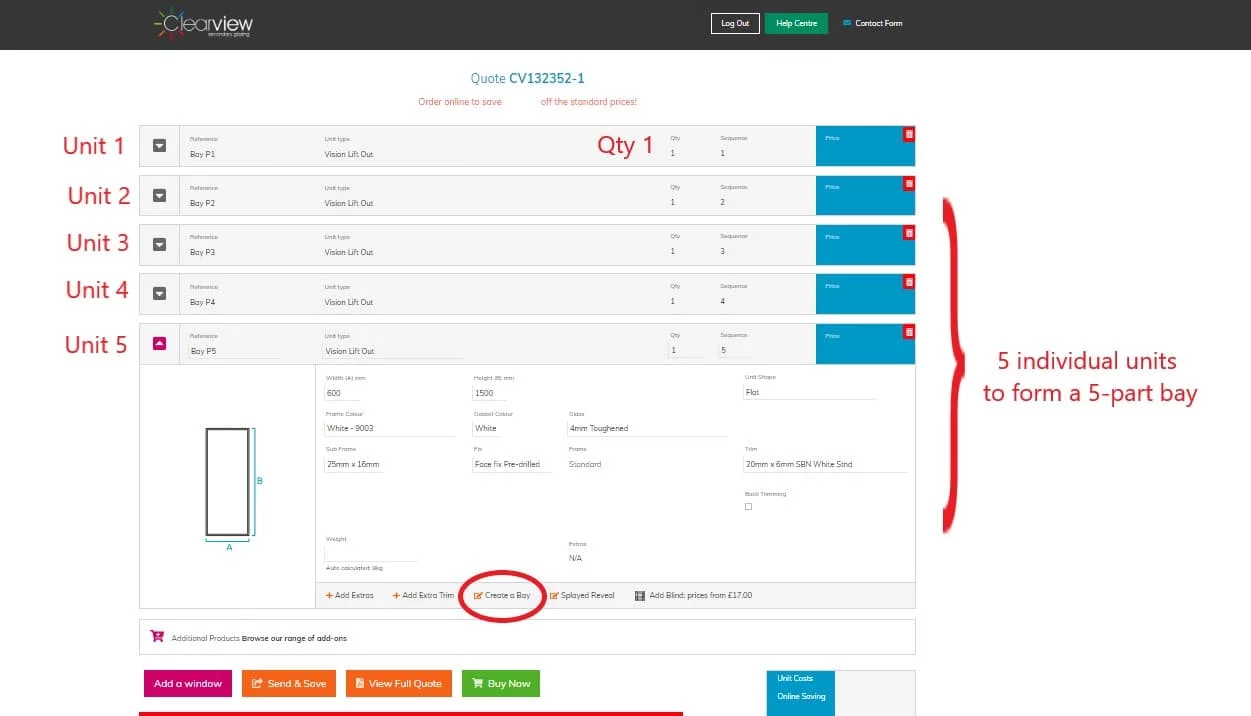Delete the Bay P1 unit with trash icon

[908, 134]
